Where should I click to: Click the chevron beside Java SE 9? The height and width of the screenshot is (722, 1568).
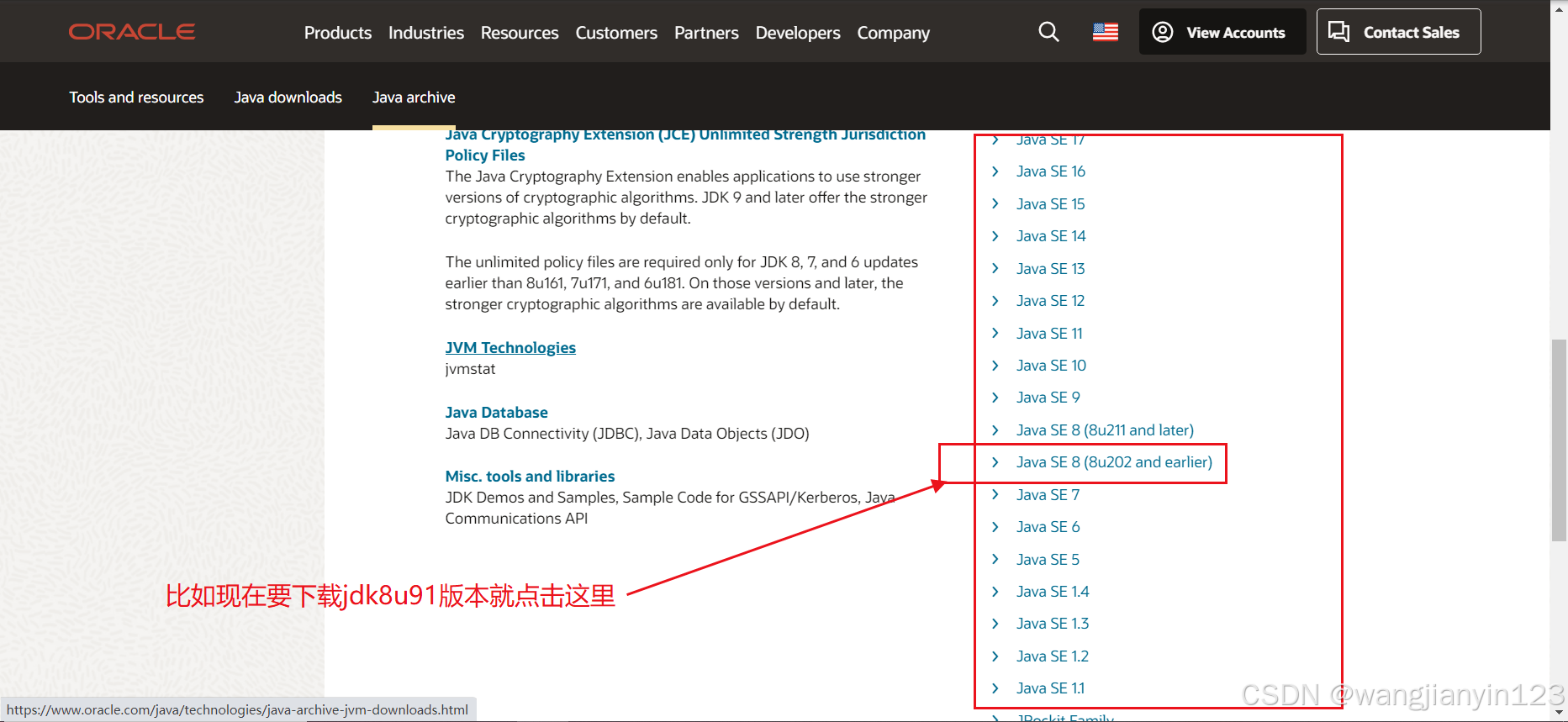pos(995,398)
